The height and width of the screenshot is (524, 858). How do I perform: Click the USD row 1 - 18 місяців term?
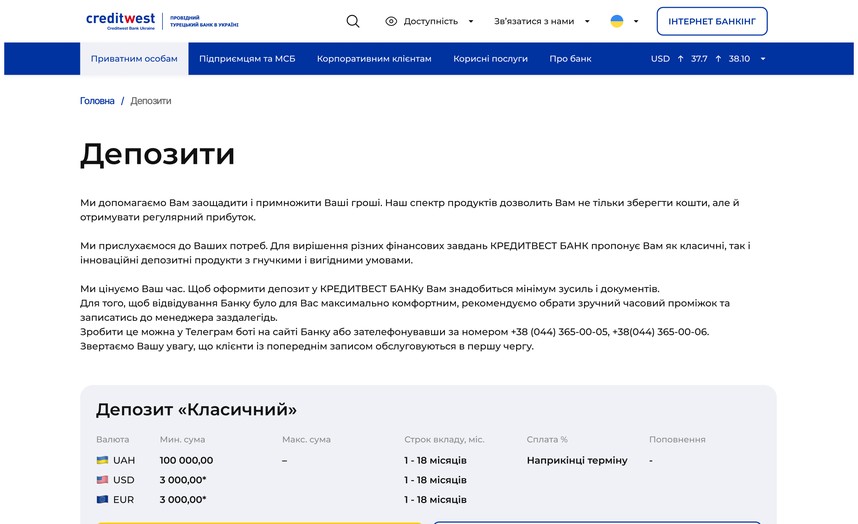click(x=436, y=480)
